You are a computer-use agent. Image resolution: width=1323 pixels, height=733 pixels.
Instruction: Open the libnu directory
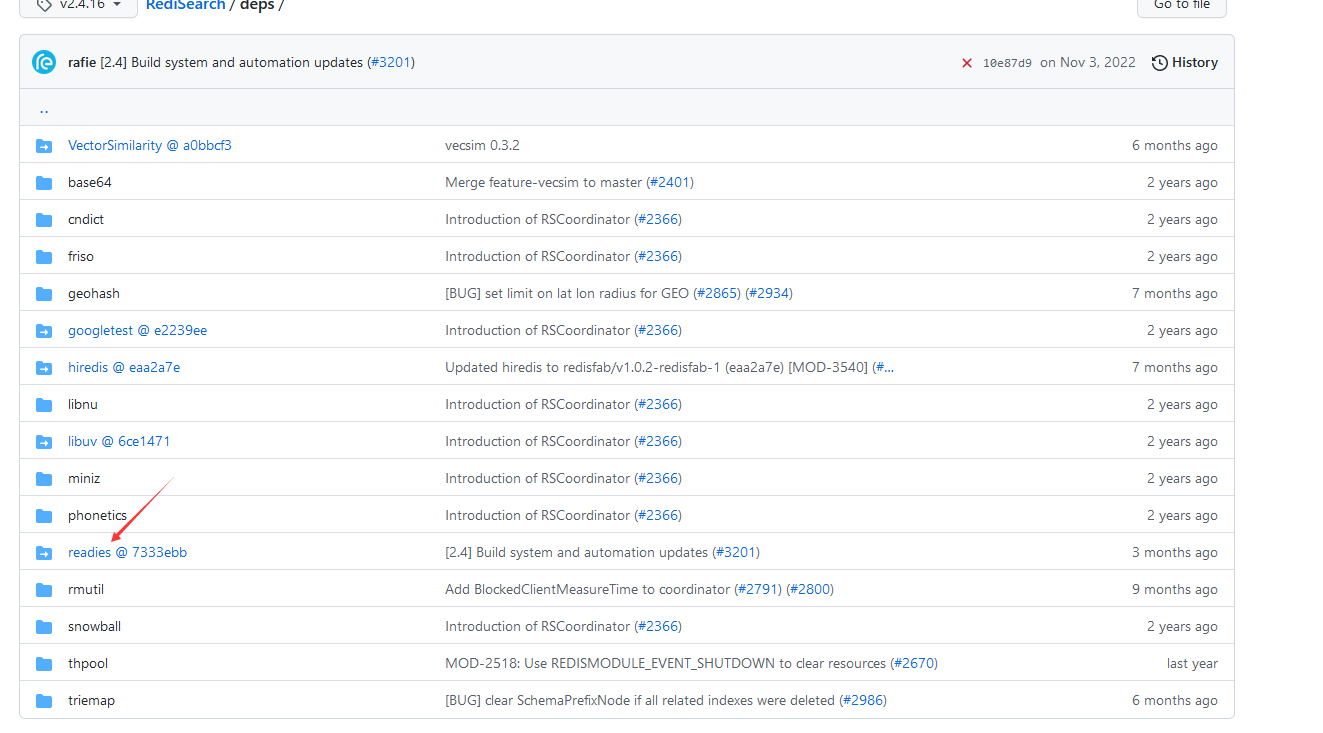pyautogui.click(x=83, y=404)
